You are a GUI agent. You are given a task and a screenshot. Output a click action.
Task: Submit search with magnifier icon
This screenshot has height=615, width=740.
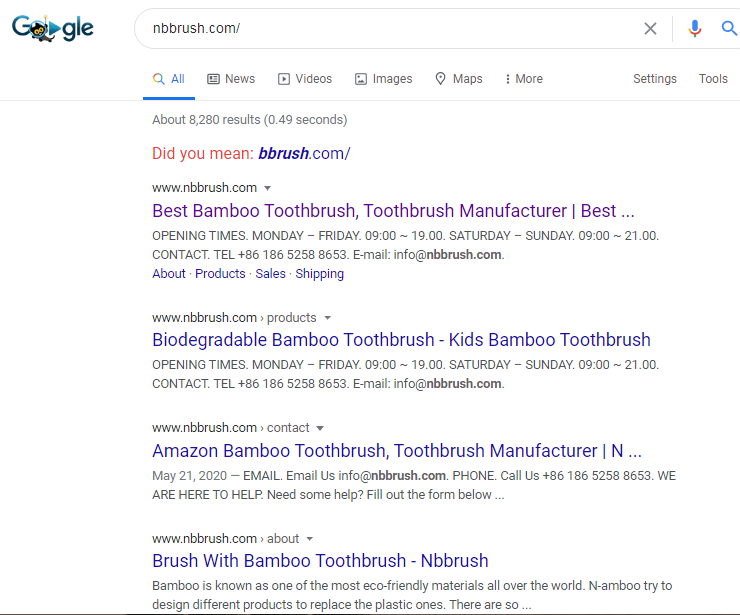point(729,28)
